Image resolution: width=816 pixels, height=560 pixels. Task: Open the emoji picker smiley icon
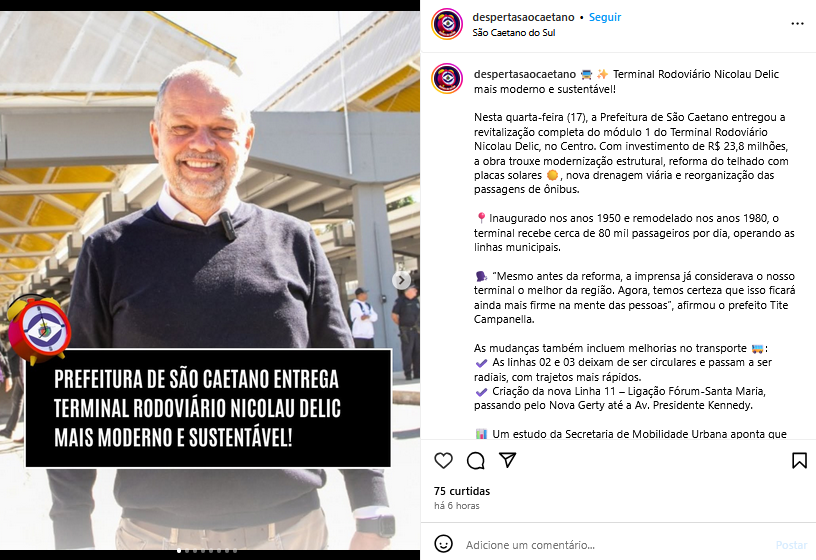click(x=443, y=544)
